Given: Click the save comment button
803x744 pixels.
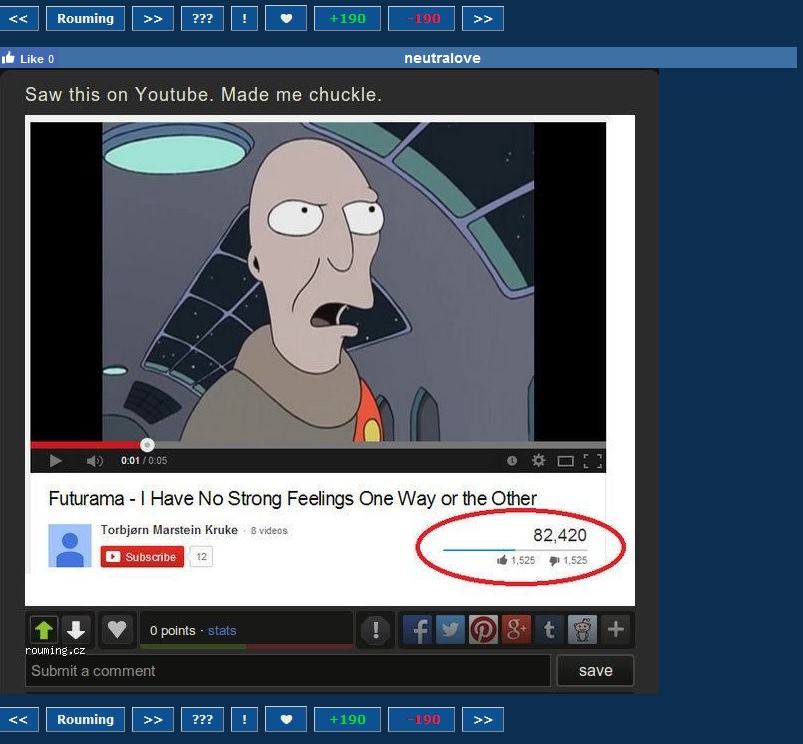Looking at the screenshot, I should tap(596, 671).
